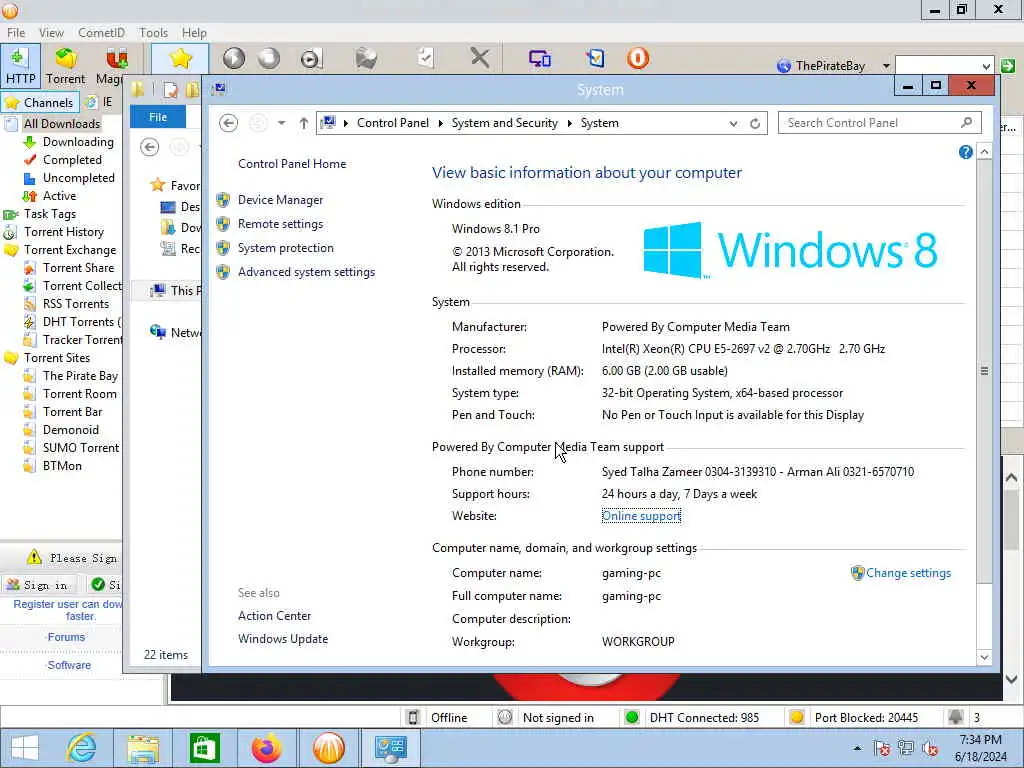Click the Search Control Panel field
The width and height of the screenshot is (1024, 768).
(879, 123)
